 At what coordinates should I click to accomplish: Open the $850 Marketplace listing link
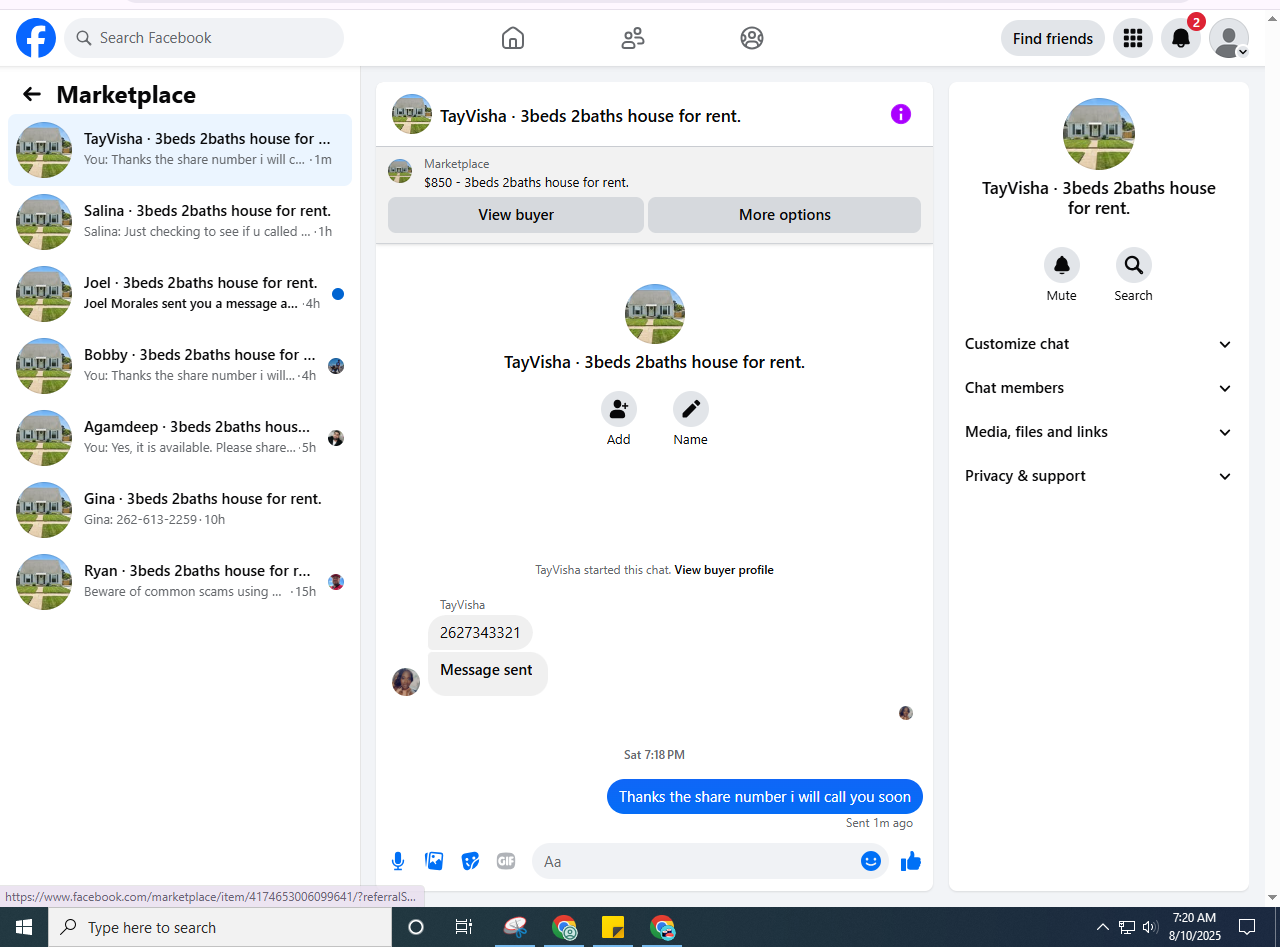pyautogui.click(x=526, y=182)
